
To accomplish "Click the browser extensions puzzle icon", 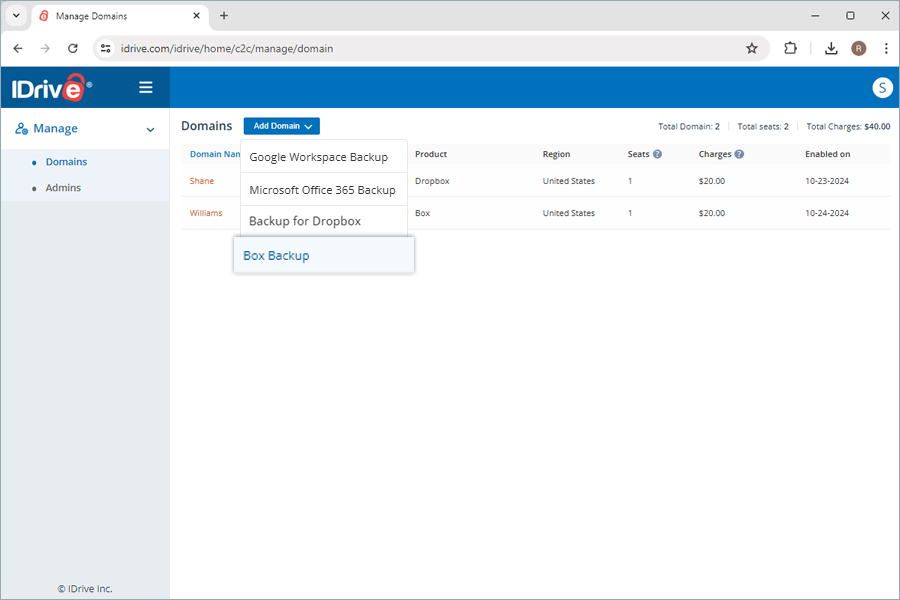I will click(791, 48).
